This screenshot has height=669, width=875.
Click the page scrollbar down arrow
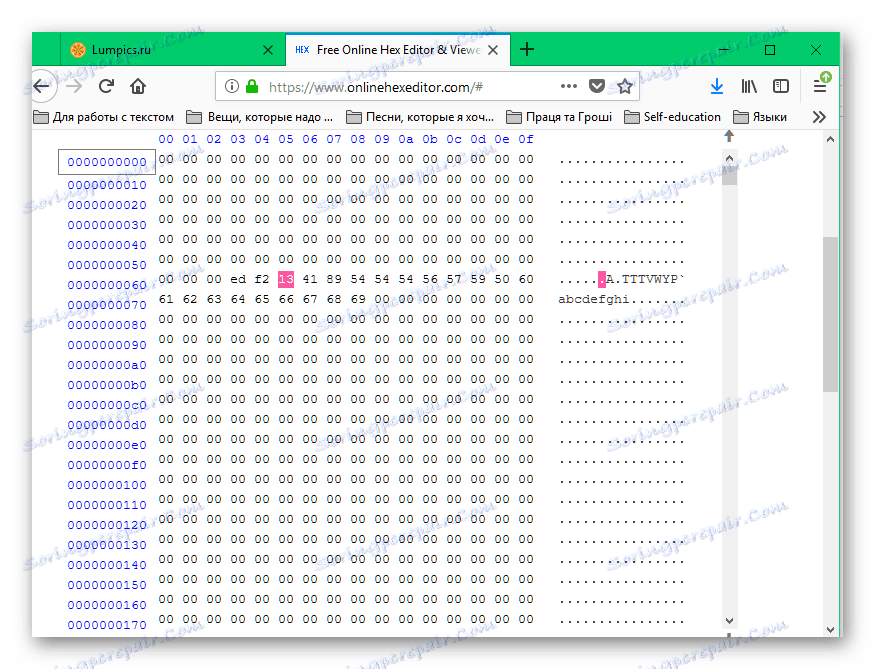(x=830, y=630)
